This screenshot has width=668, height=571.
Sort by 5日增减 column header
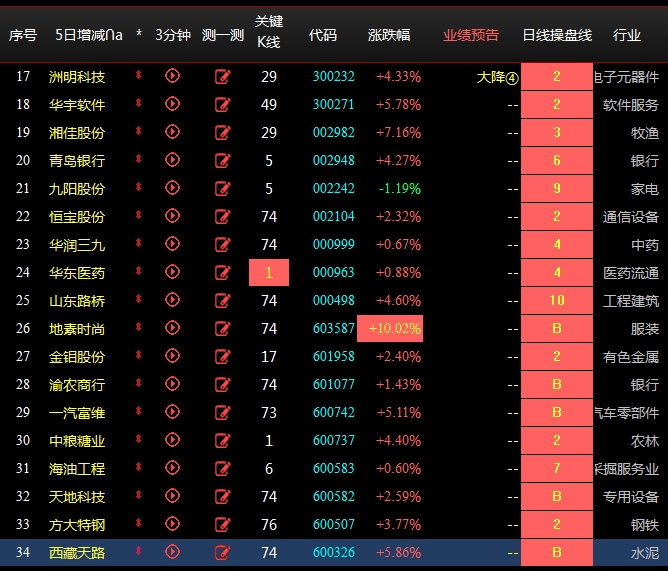[x=89, y=35]
